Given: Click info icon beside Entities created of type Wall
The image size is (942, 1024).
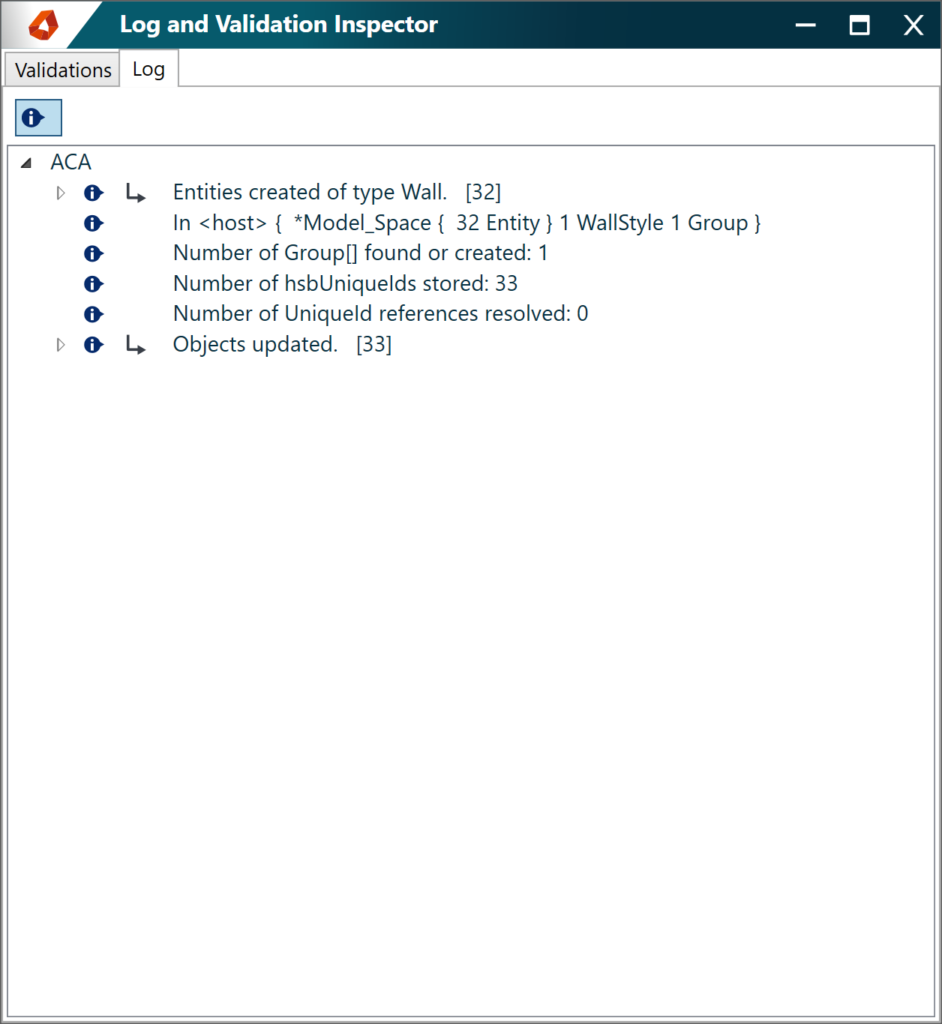Looking at the screenshot, I should 93,193.
